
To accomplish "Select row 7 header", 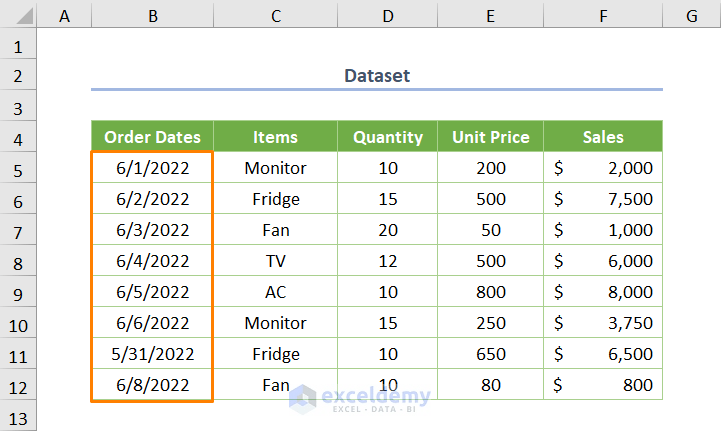I will 18,229.
